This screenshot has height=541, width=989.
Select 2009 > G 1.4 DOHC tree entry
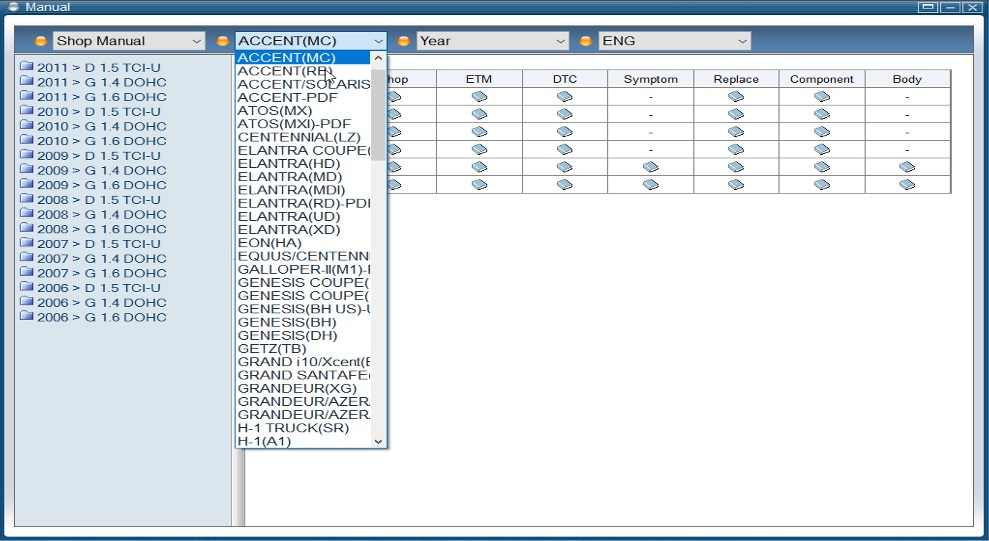(101, 171)
